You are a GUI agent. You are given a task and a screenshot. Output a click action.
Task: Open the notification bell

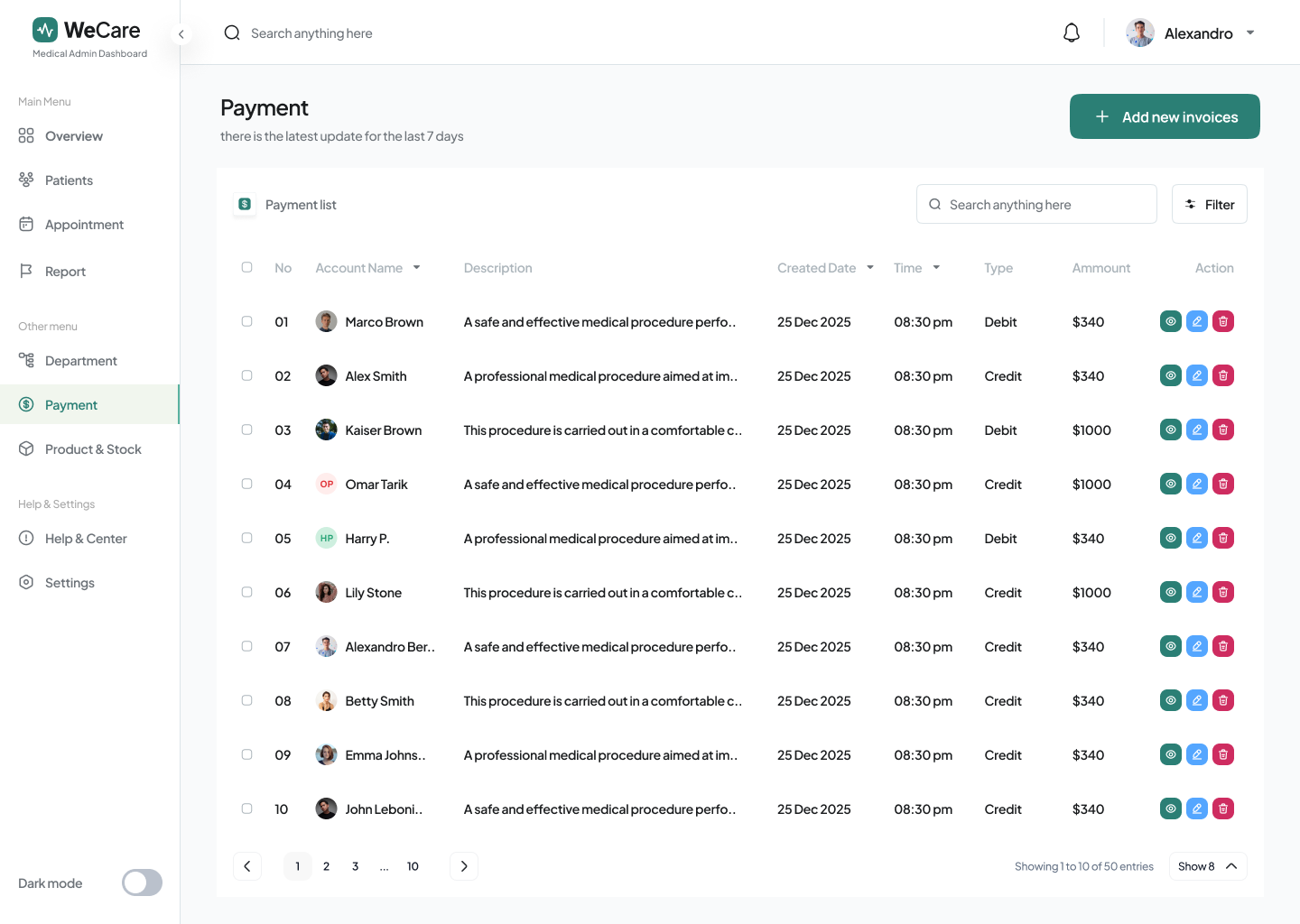(x=1071, y=32)
